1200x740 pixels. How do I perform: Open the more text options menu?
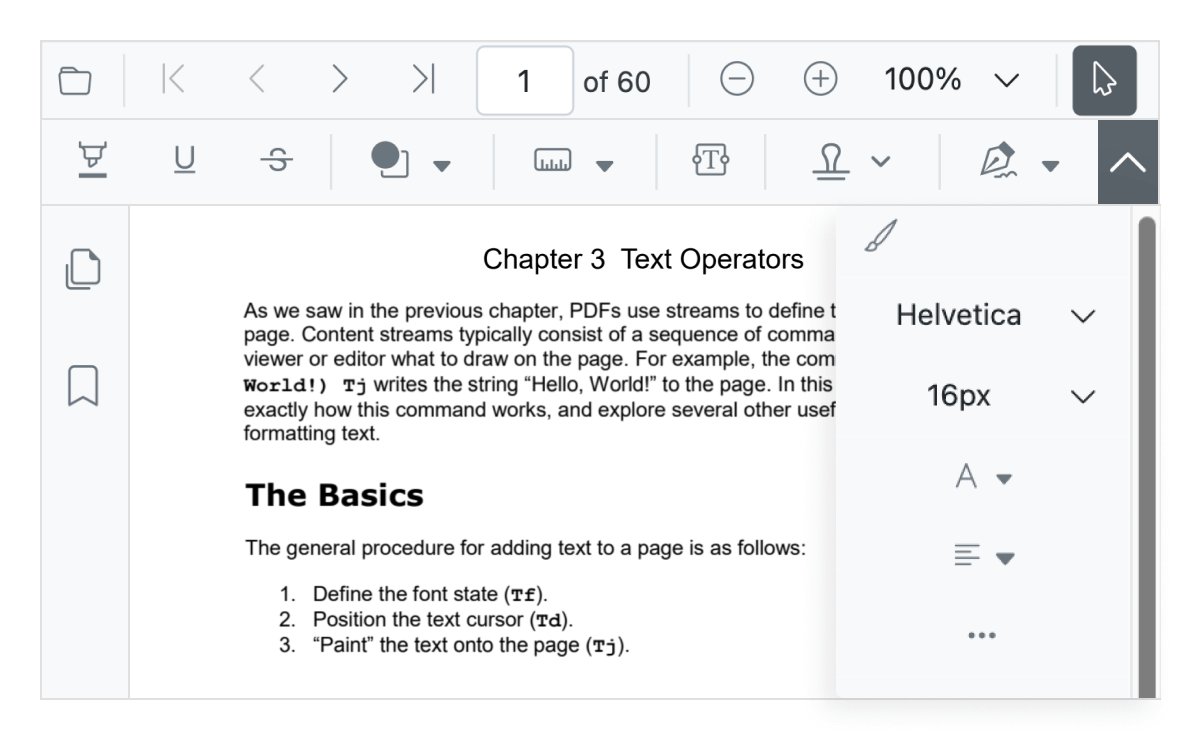click(x=981, y=633)
